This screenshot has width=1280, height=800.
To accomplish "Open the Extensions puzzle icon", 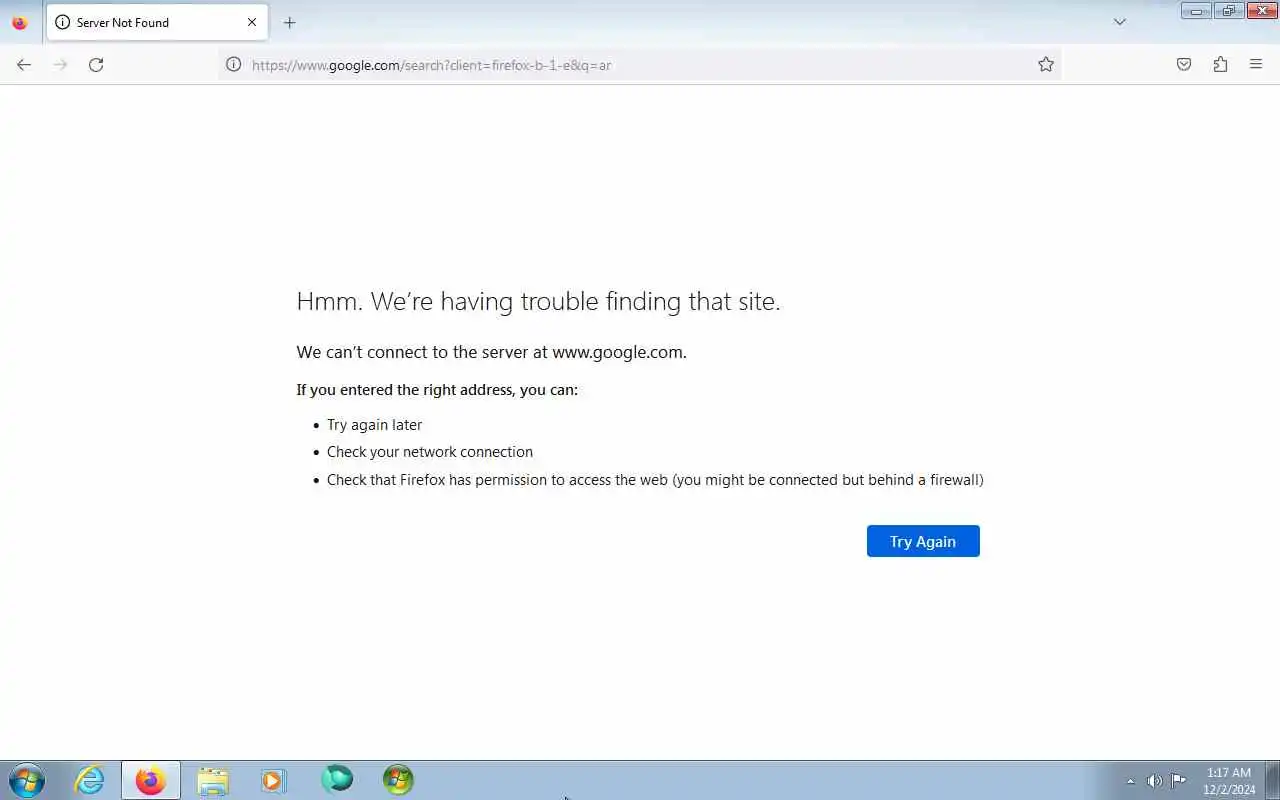I will pyautogui.click(x=1220, y=64).
